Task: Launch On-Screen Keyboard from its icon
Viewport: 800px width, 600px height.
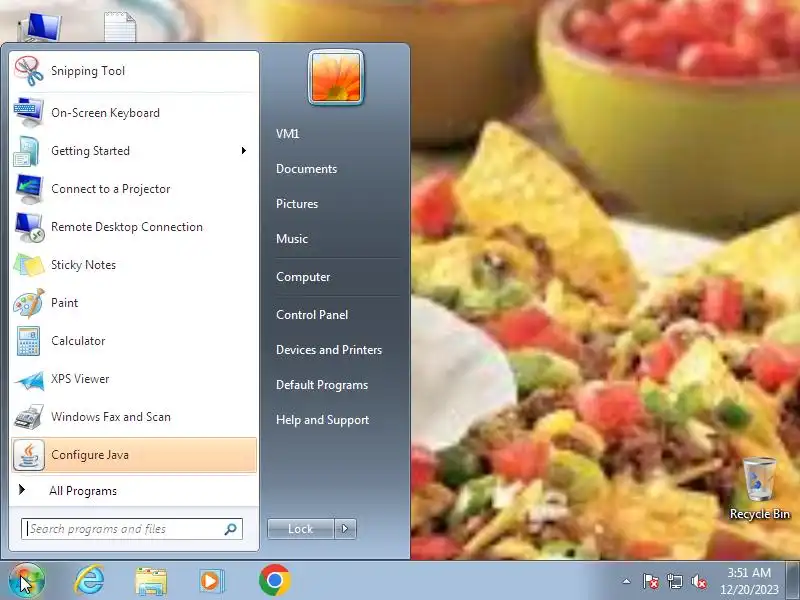Action: coord(29,112)
